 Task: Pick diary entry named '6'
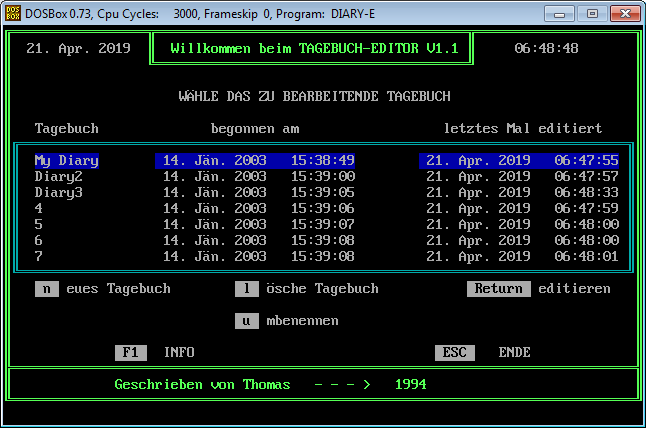point(39,240)
